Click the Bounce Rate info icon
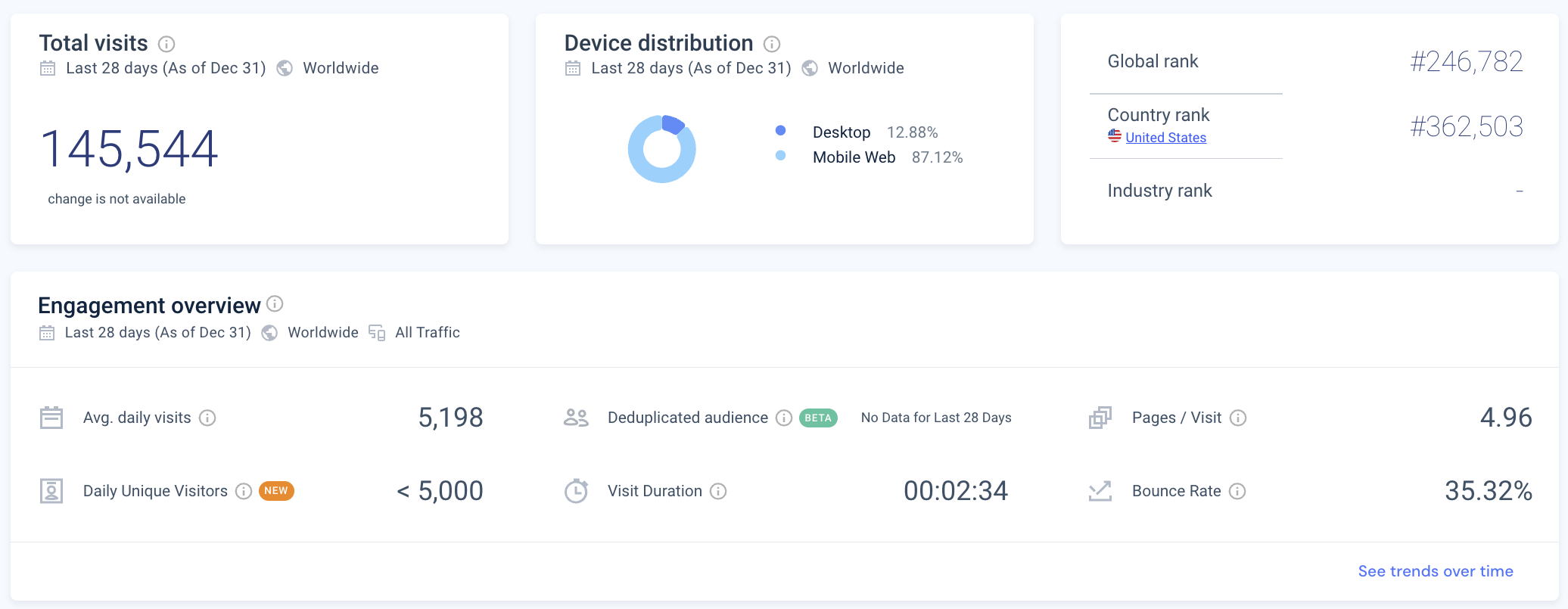Image resolution: width=1568 pixels, height=609 pixels. click(1237, 491)
